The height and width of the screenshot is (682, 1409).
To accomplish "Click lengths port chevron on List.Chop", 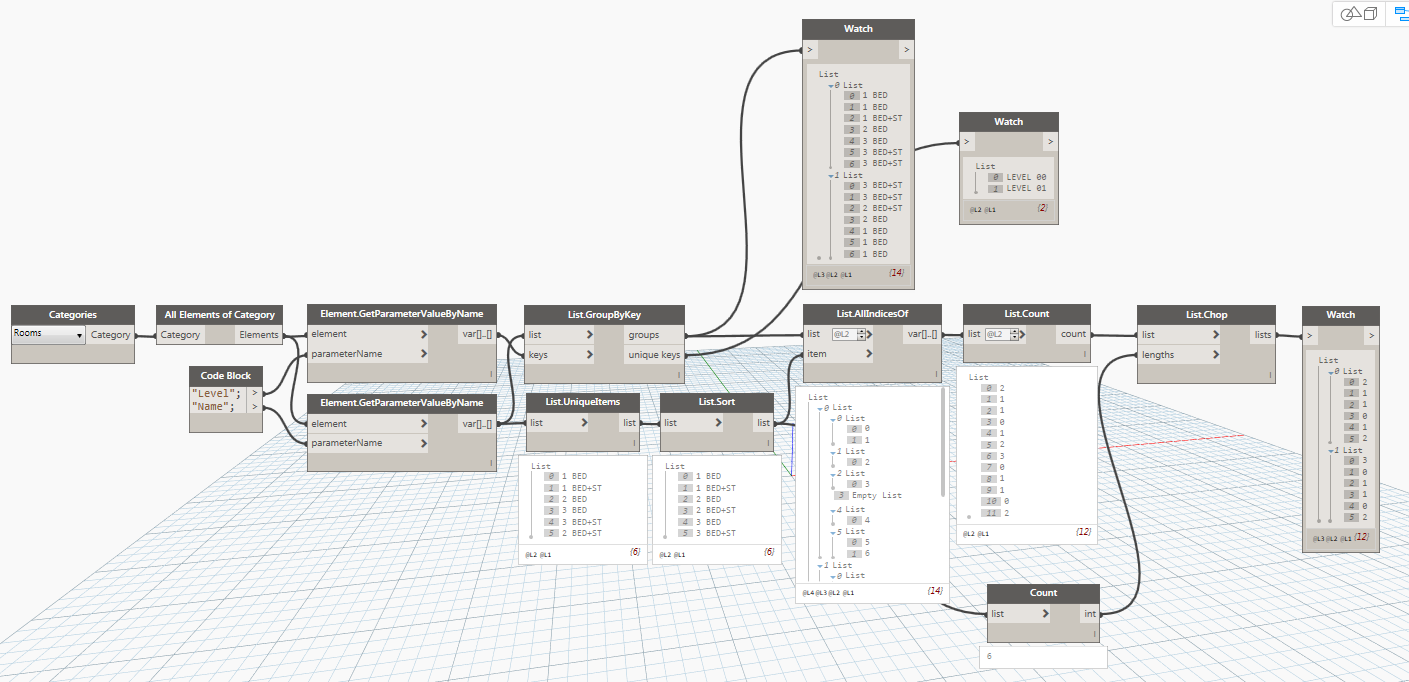I will (x=1215, y=355).
